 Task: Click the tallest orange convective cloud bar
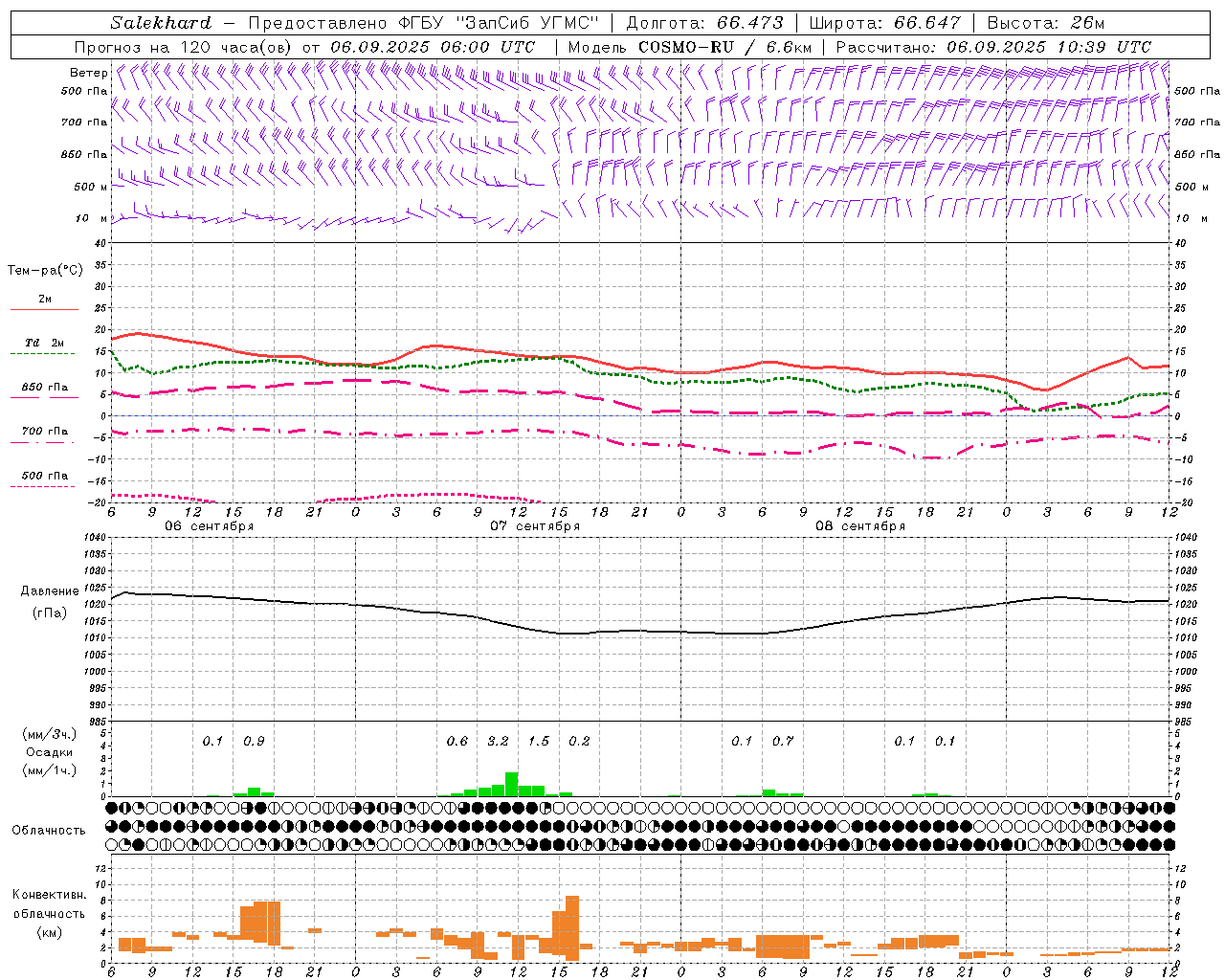coord(572,927)
